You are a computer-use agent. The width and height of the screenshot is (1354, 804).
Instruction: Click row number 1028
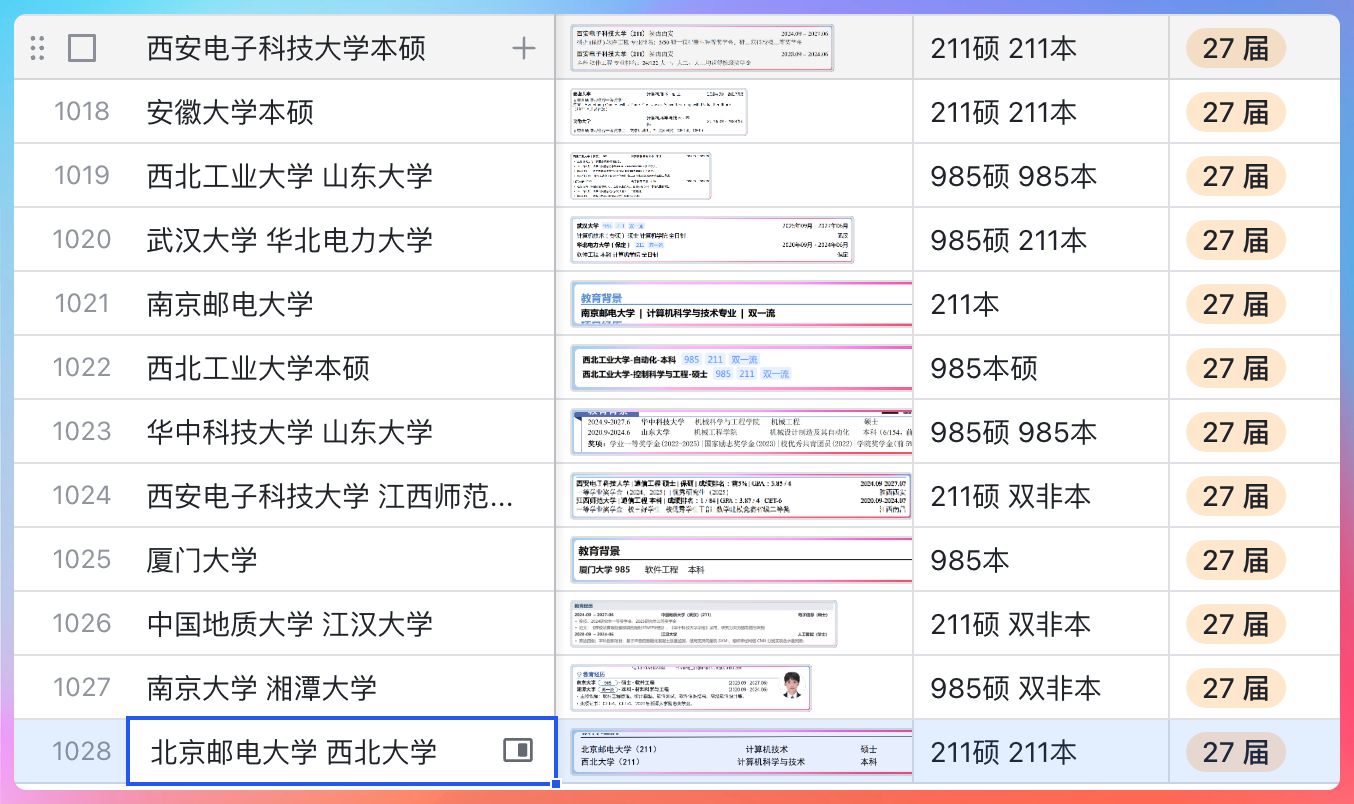point(82,752)
